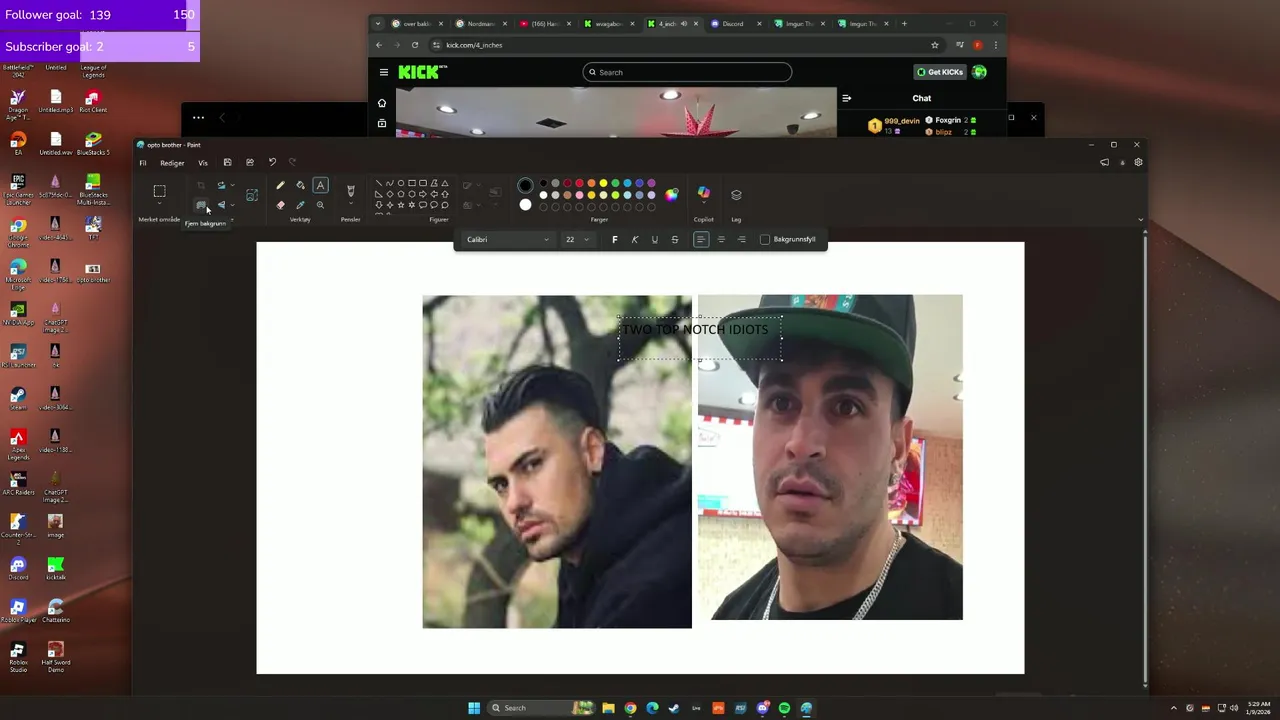Open the Kick hamburger menu

click(x=383, y=72)
